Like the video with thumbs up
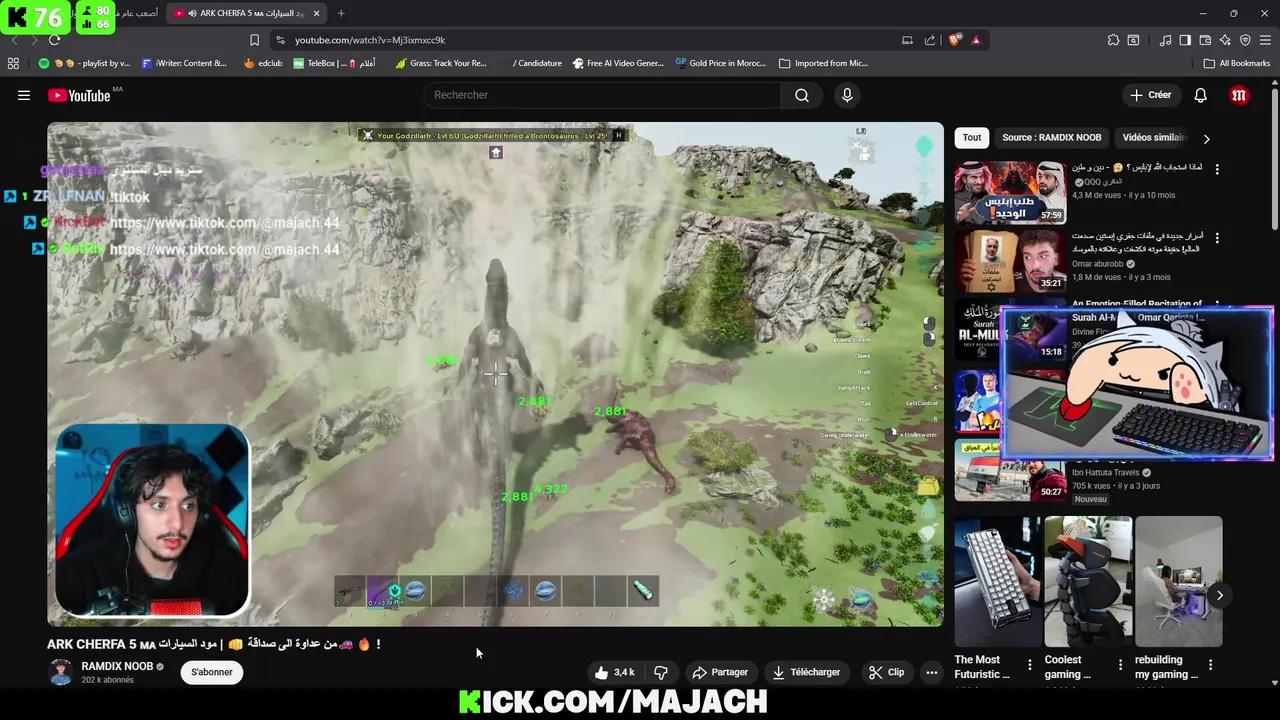Screen dimensions: 1280x720 coord(615,672)
